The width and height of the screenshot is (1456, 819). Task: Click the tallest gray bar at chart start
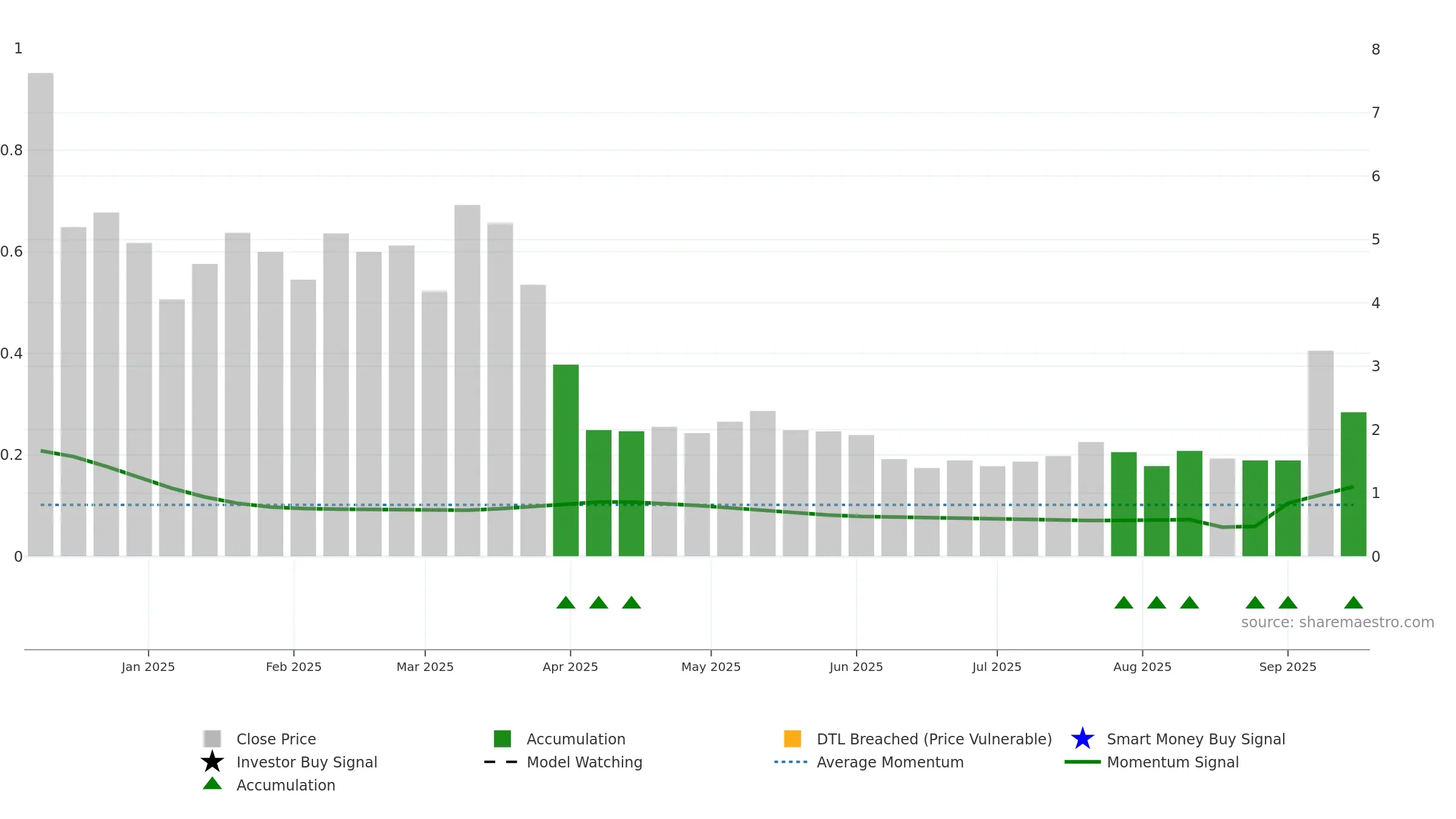(x=41, y=314)
